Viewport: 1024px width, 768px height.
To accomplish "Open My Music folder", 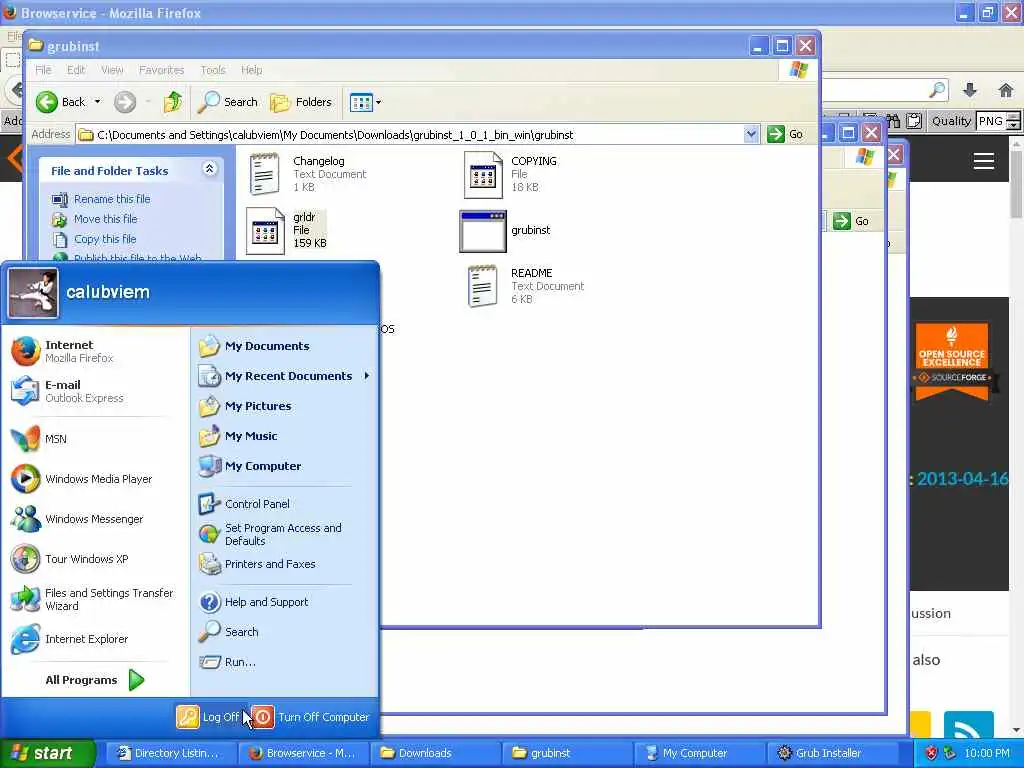I will point(285,436).
